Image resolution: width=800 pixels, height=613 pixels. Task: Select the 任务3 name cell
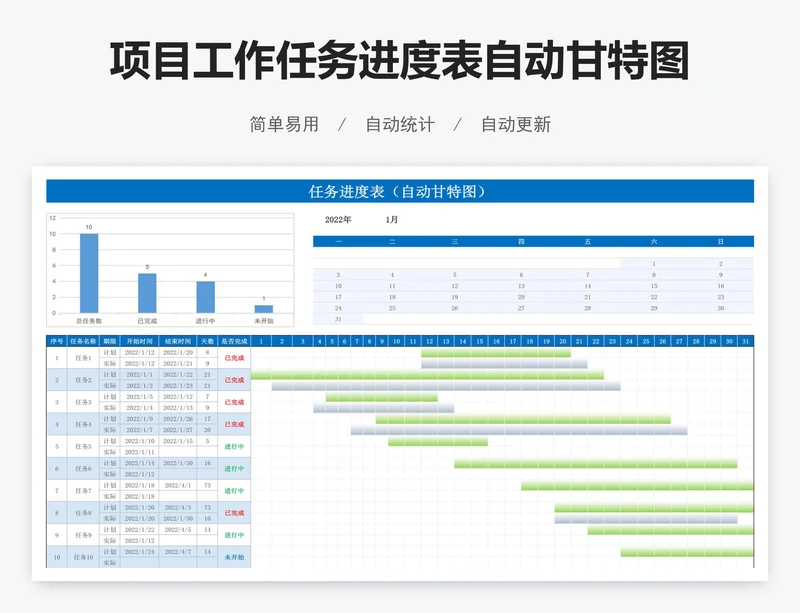tap(83, 402)
